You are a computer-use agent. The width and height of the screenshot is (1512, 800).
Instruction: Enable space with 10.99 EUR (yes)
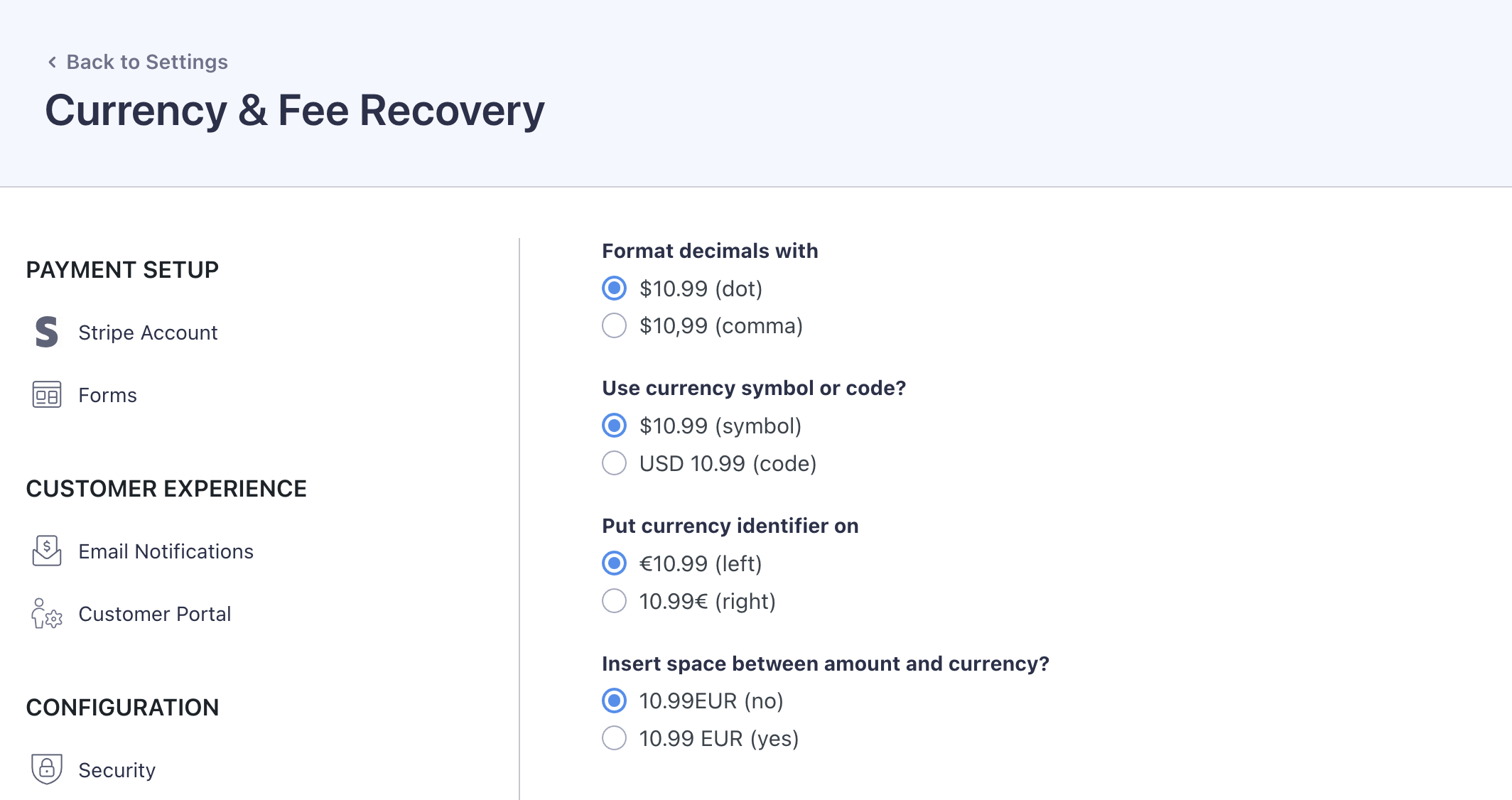pos(615,738)
